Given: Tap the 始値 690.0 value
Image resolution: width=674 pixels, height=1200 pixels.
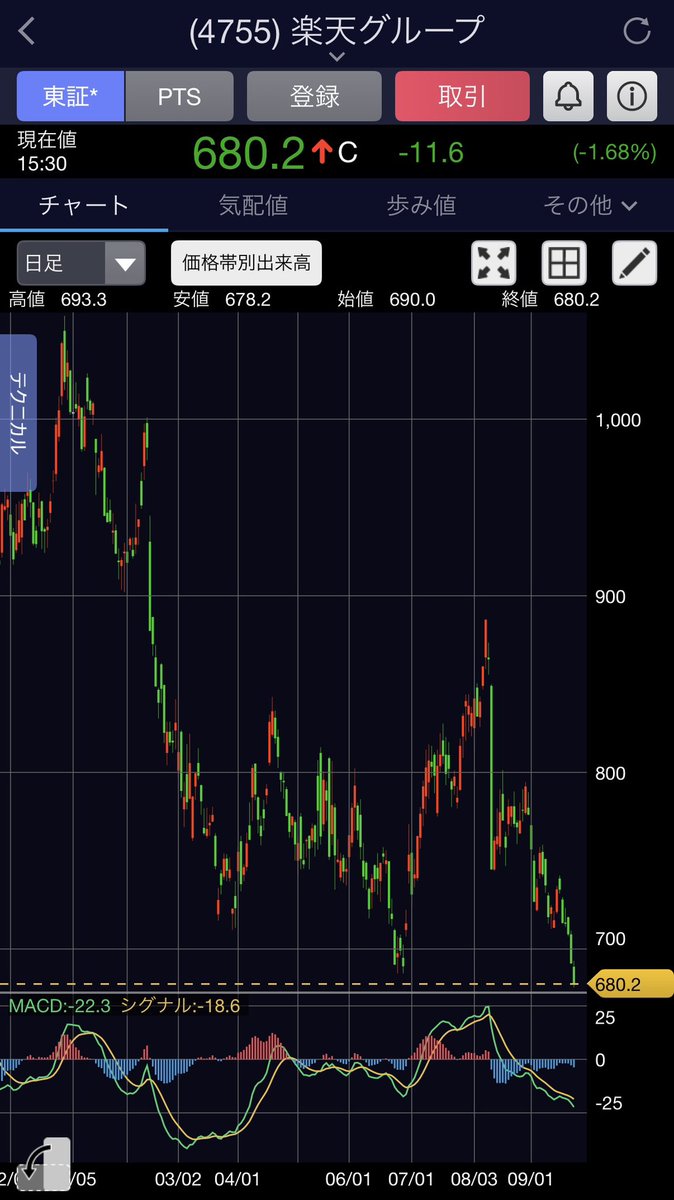Looking at the screenshot, I should (386, 299).
